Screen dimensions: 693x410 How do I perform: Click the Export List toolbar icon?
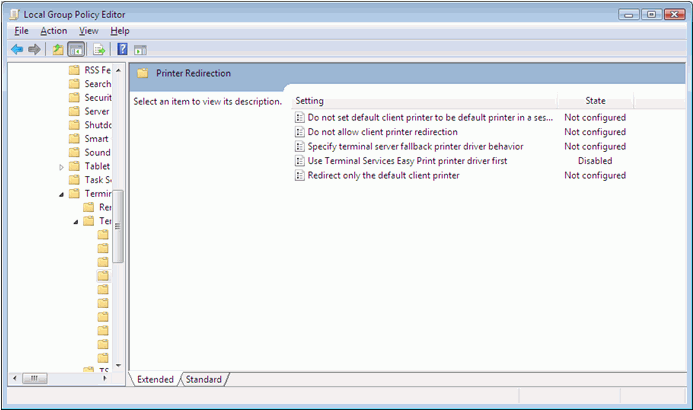tap(99, 49)
